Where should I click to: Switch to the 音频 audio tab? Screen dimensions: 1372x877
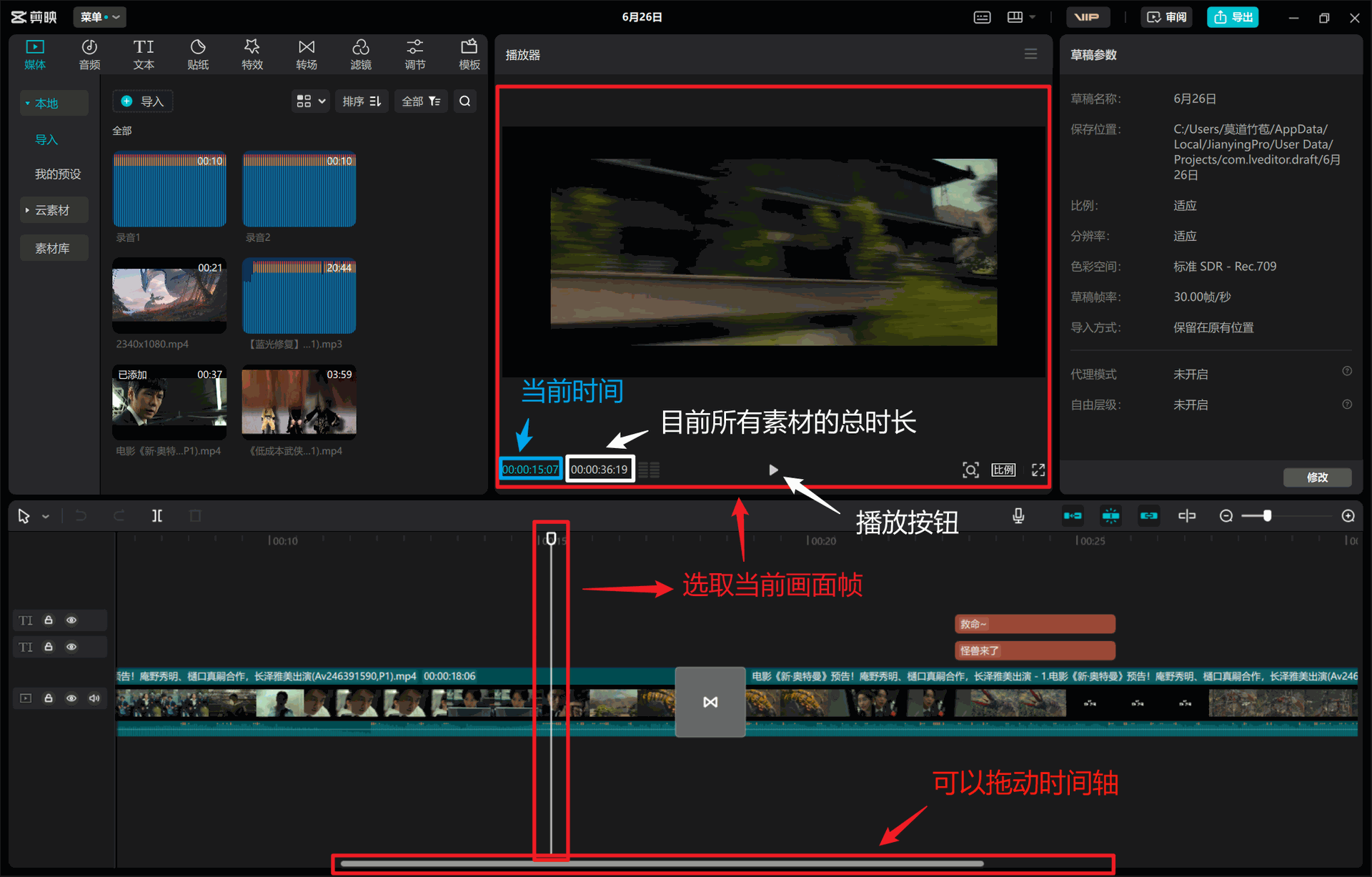(89, 54)
